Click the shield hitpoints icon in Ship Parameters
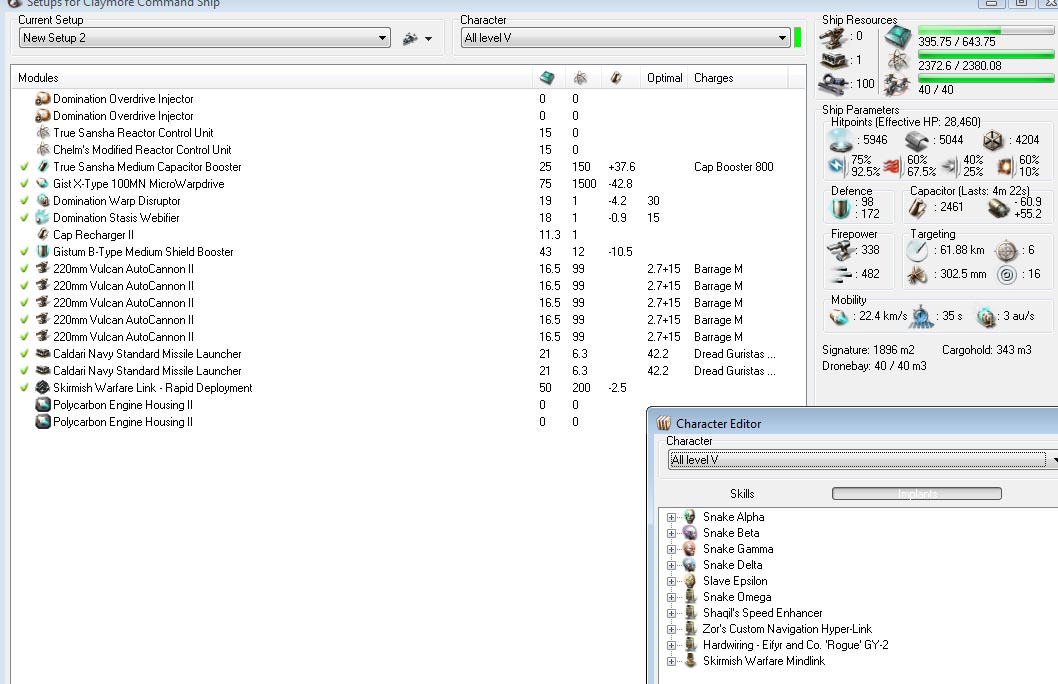Screen dimensions: 1058x684 pyautogui.click(x=840, y=140)
